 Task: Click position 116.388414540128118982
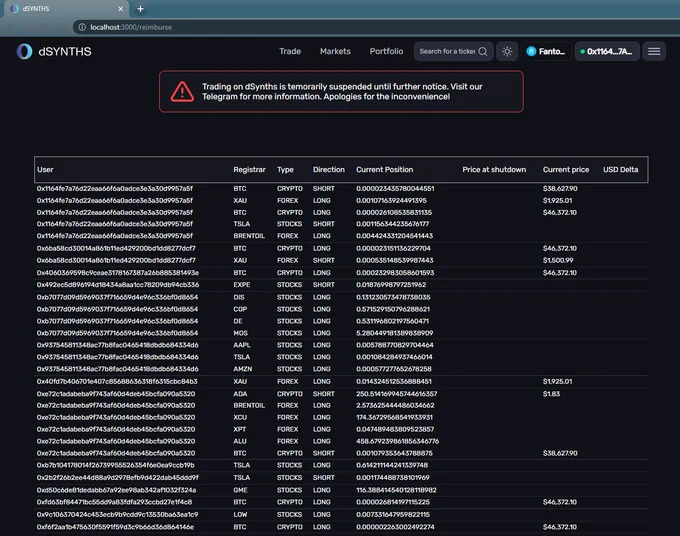(x=396, y=490)
